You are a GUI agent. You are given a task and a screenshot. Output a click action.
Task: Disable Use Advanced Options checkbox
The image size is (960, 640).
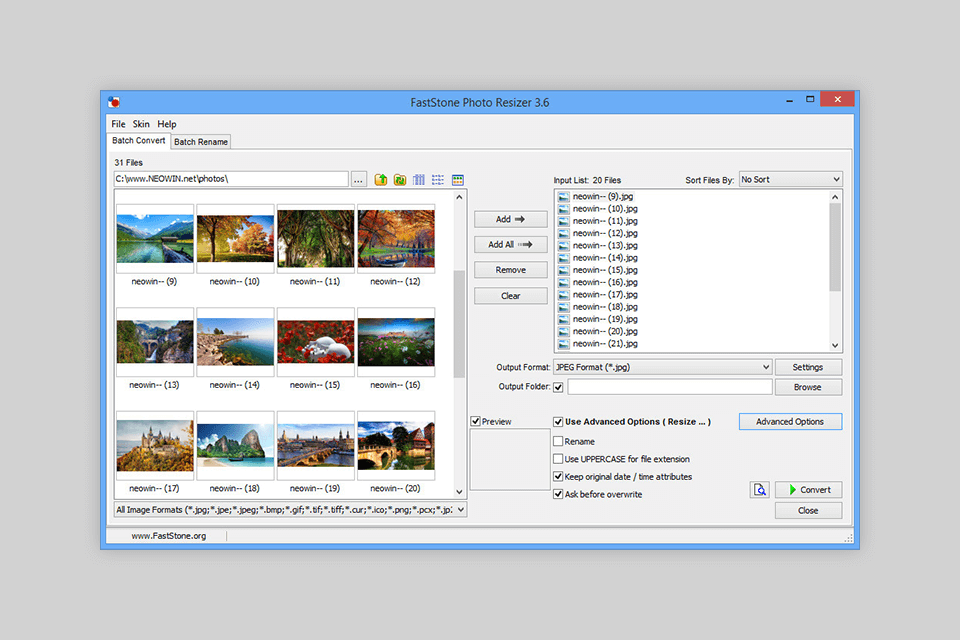pos(558,422)
